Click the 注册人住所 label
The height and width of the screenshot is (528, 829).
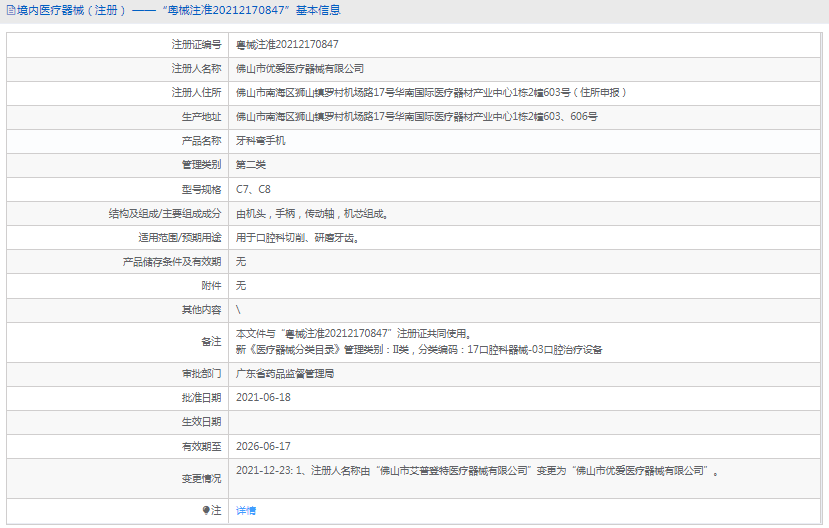(196, 92)
